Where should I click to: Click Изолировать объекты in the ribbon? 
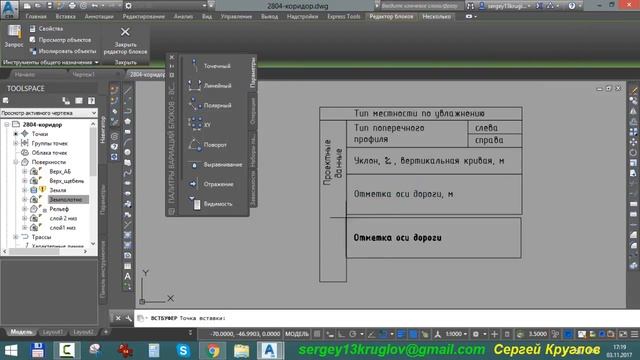pos(63,51)
